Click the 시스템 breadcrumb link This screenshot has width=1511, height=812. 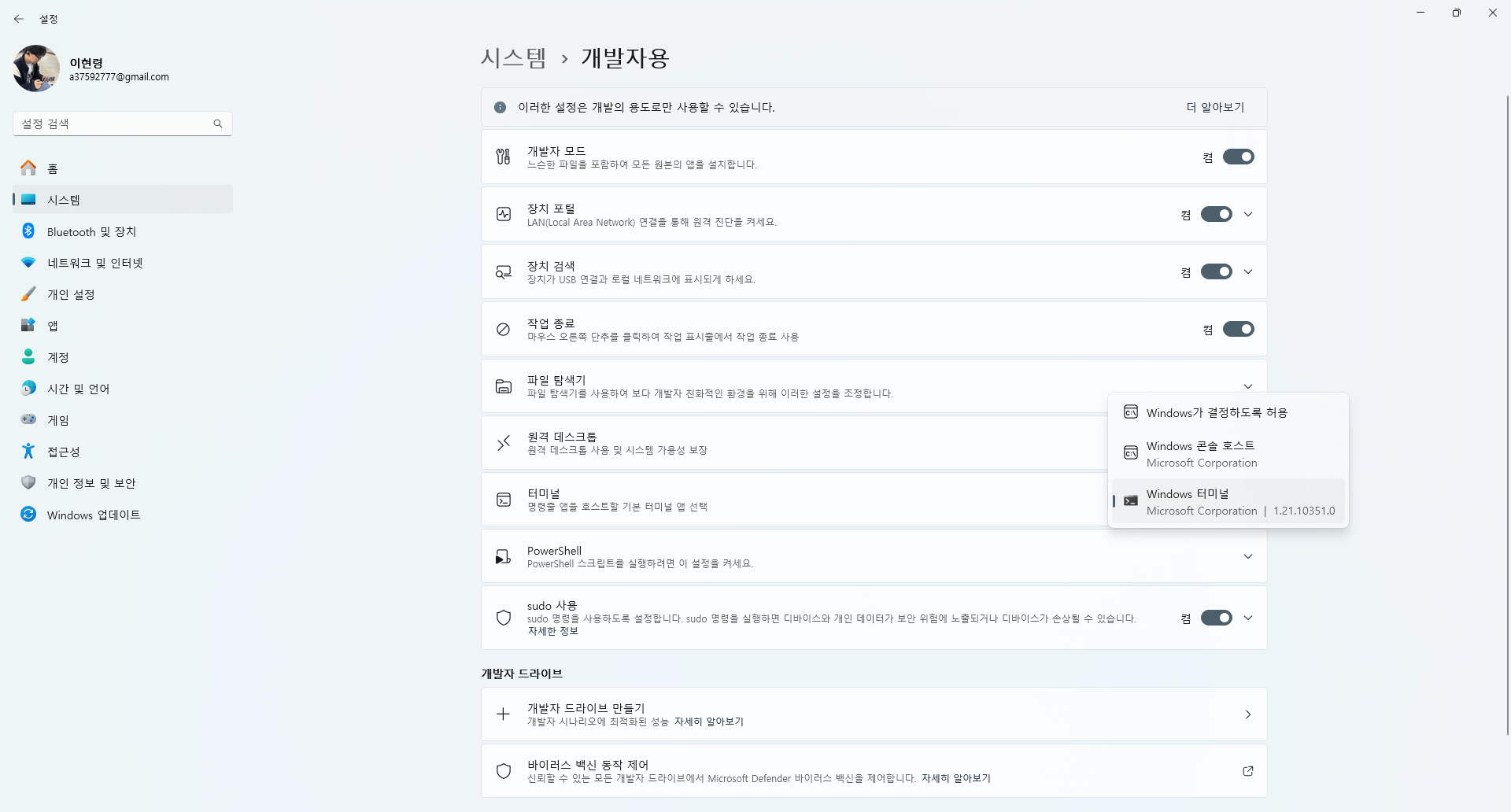514,58
